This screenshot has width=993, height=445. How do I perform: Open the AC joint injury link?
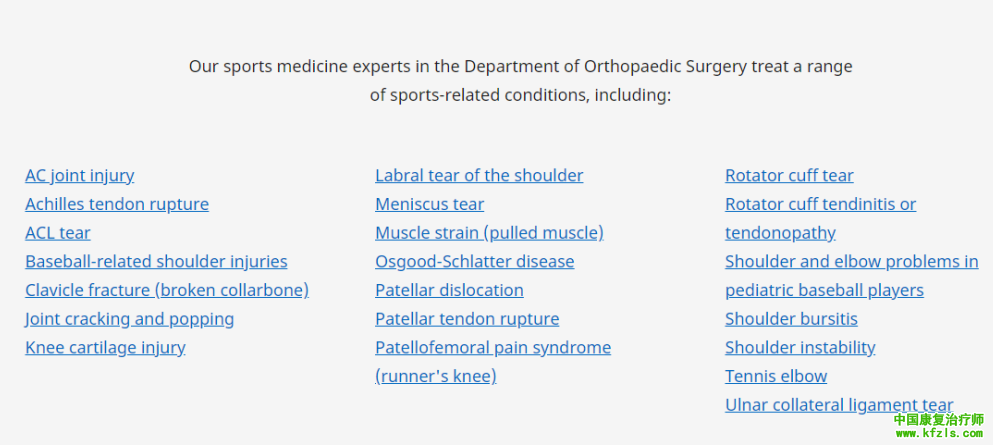80,175
